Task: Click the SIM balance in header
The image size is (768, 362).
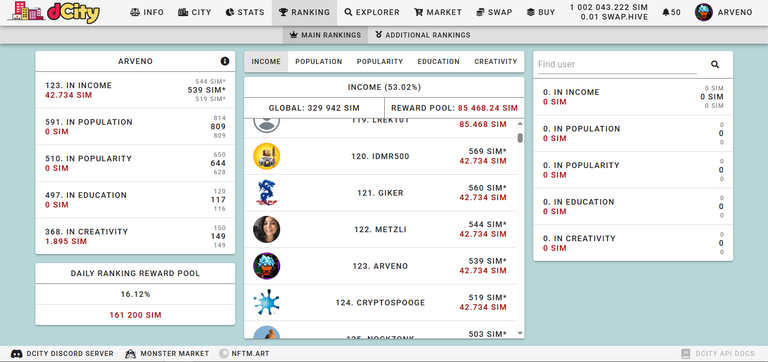Action: 608,7
